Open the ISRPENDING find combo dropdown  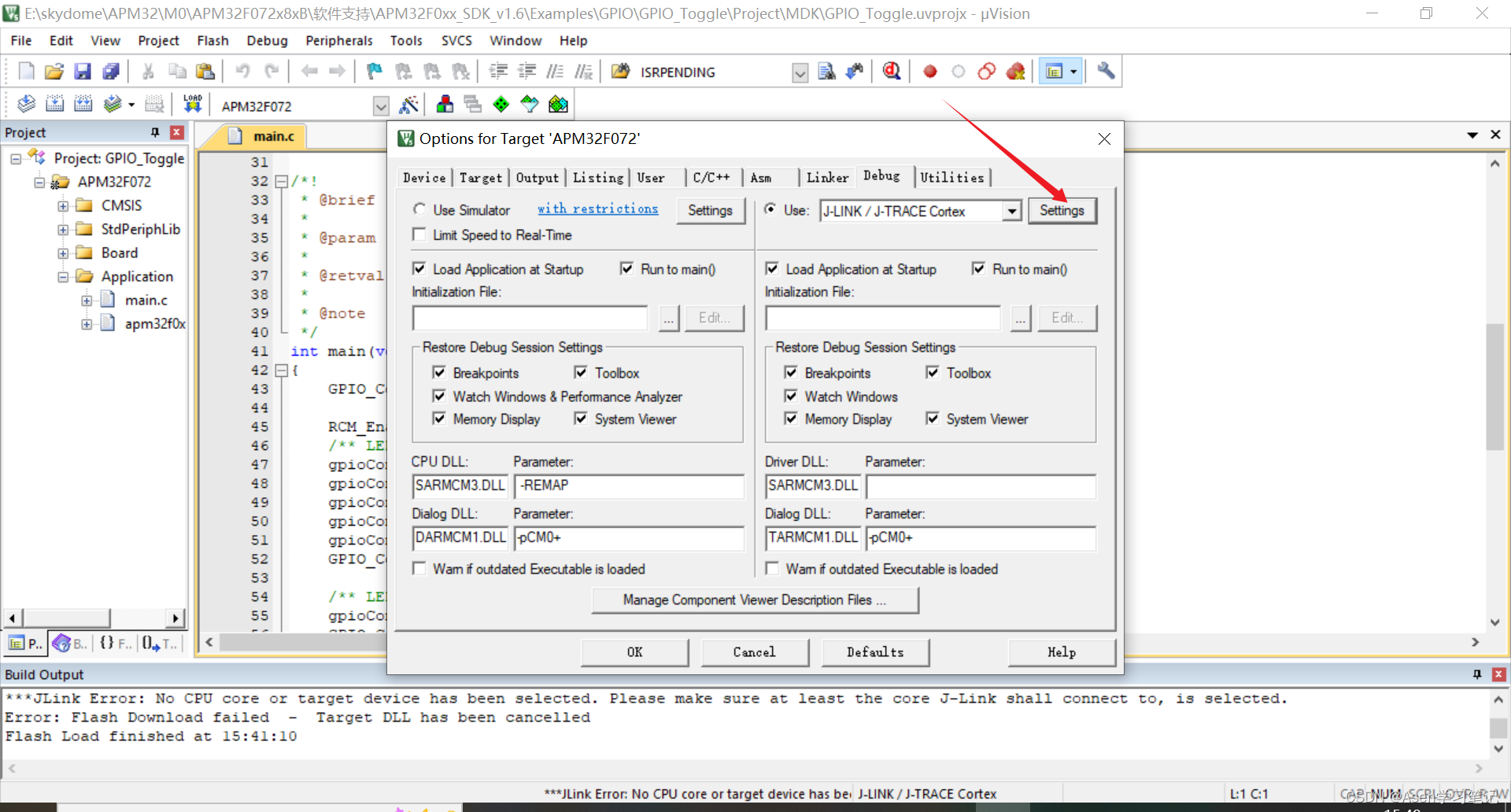pos(800,72)
